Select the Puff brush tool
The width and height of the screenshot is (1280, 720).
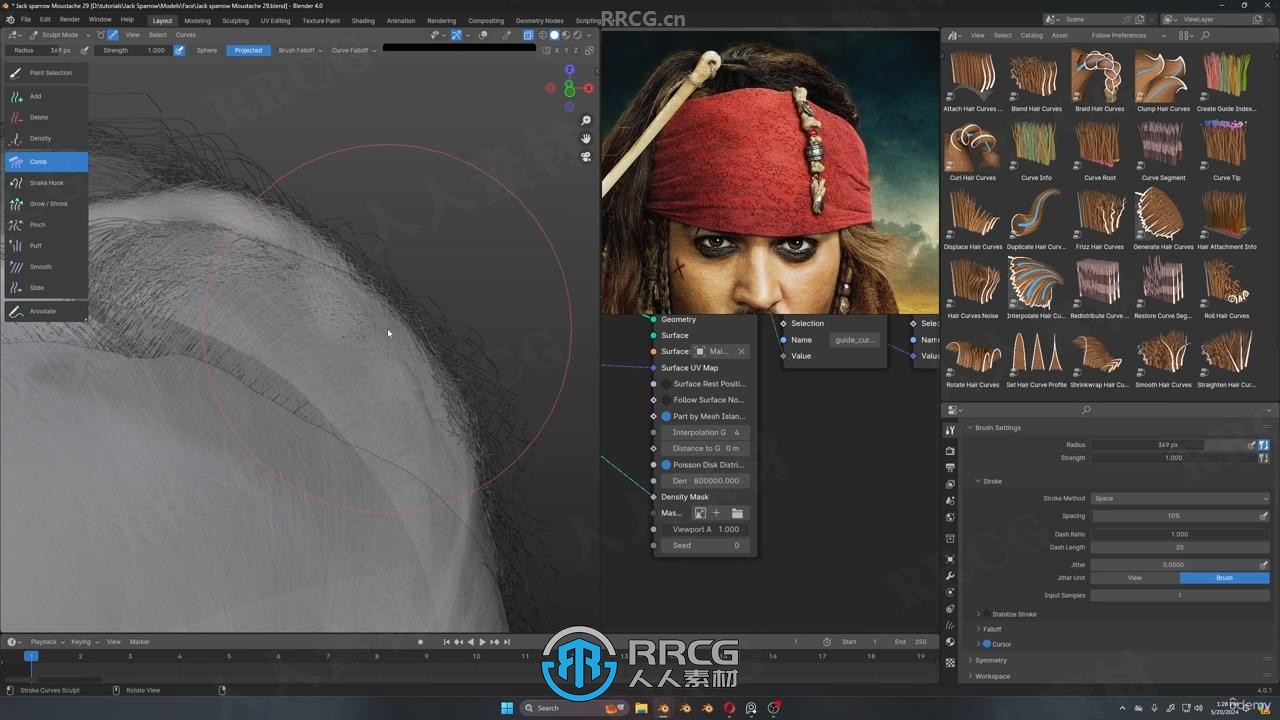click(46, 246)
